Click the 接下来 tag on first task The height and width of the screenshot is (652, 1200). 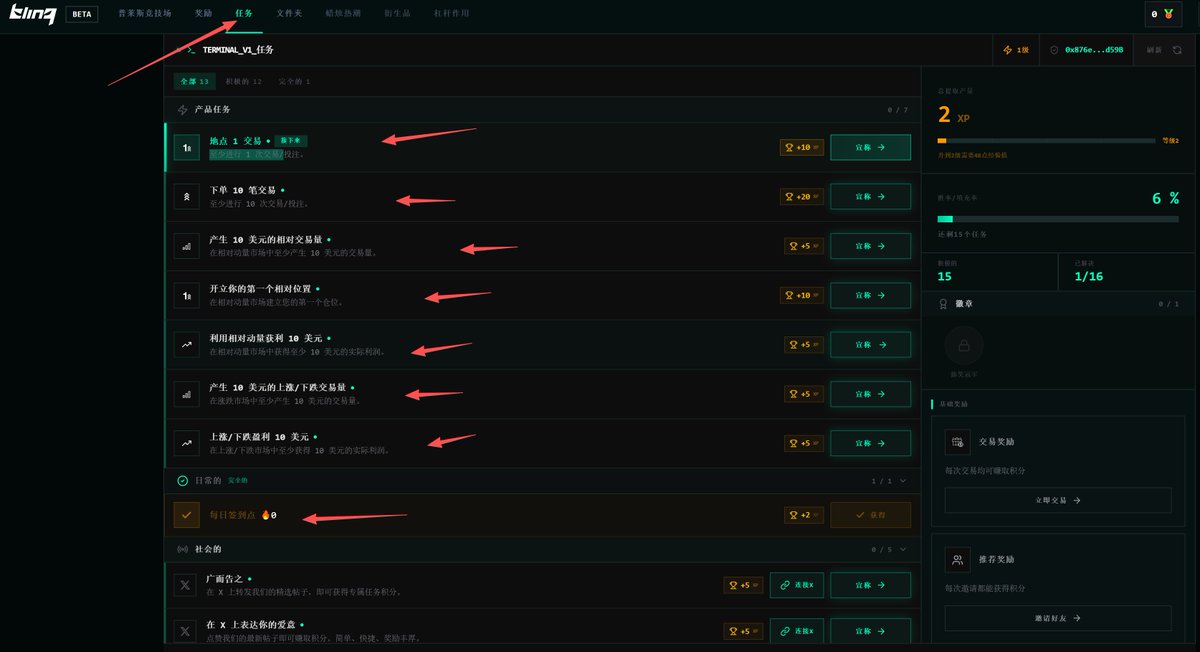[290, 141]
